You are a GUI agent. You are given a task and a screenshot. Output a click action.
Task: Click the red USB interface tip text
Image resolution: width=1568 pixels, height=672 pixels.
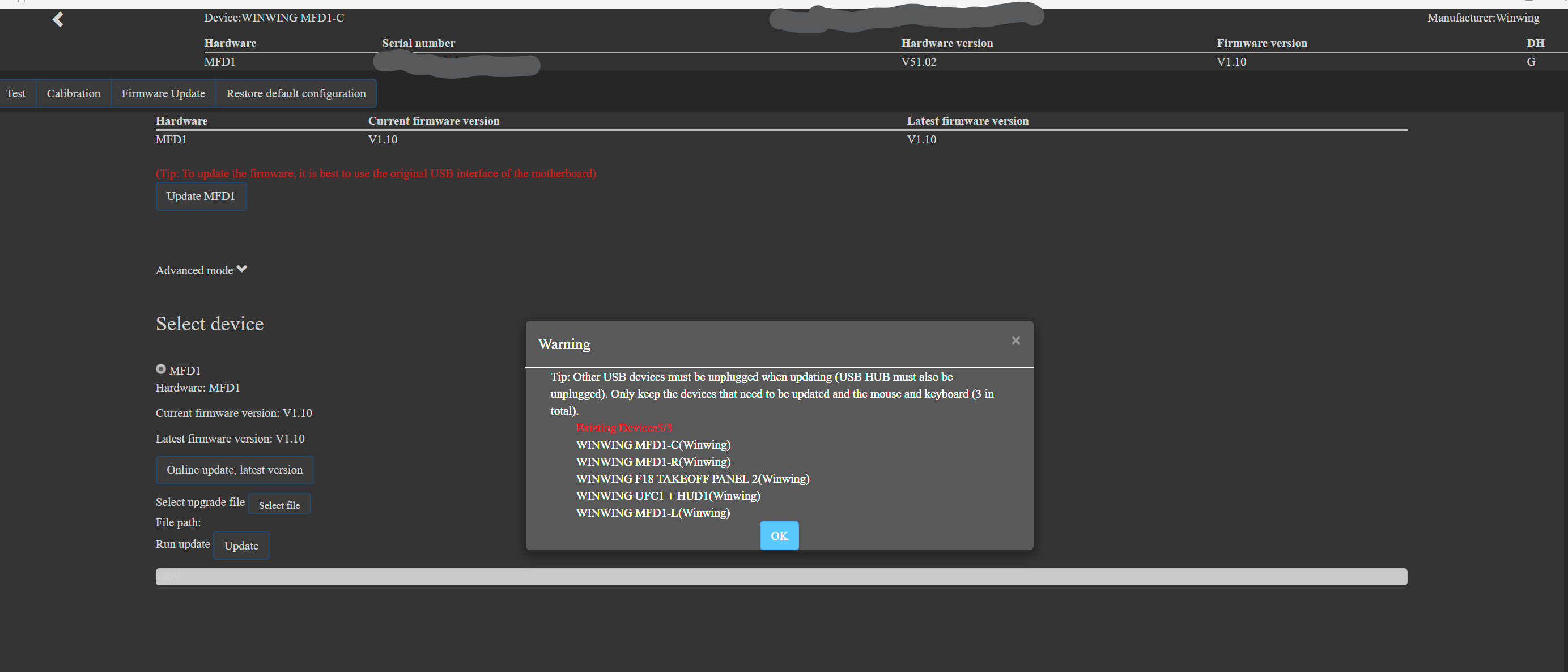376,173
